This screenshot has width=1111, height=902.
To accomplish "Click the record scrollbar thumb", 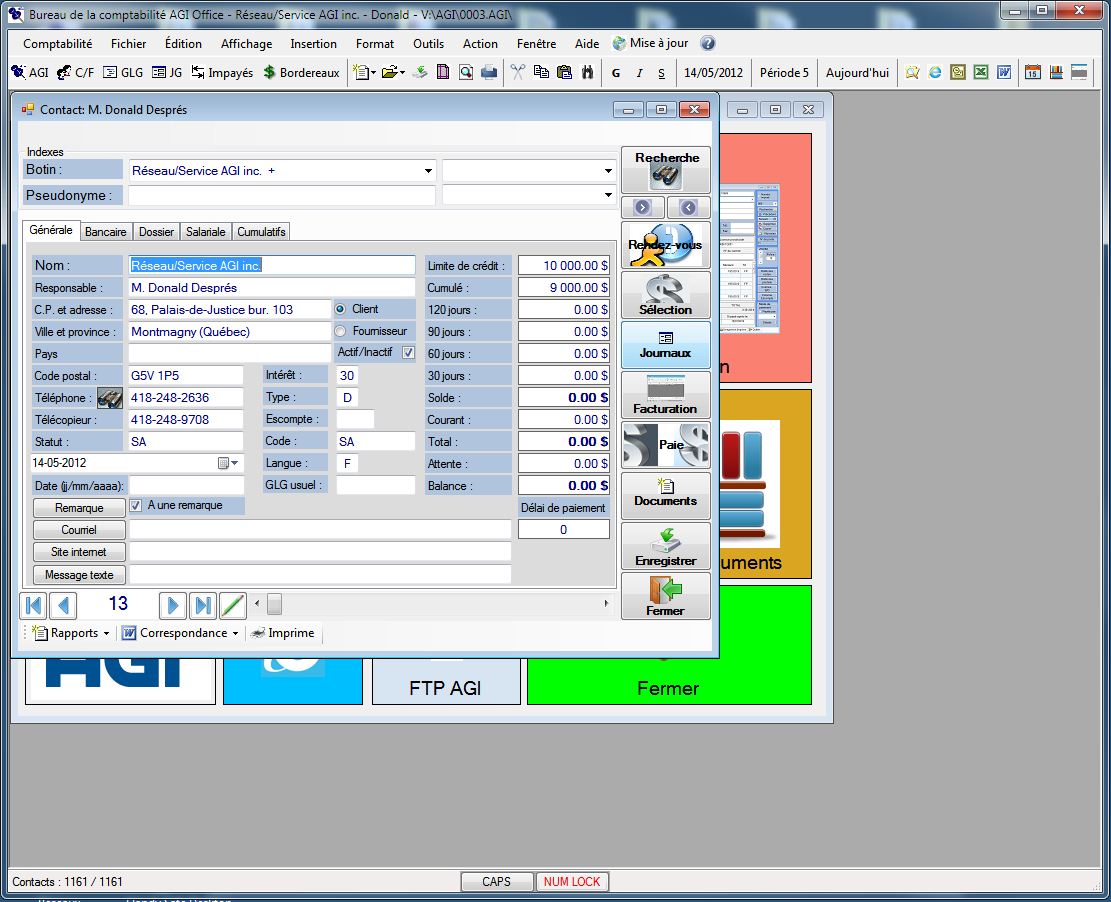I will point(275,604).
